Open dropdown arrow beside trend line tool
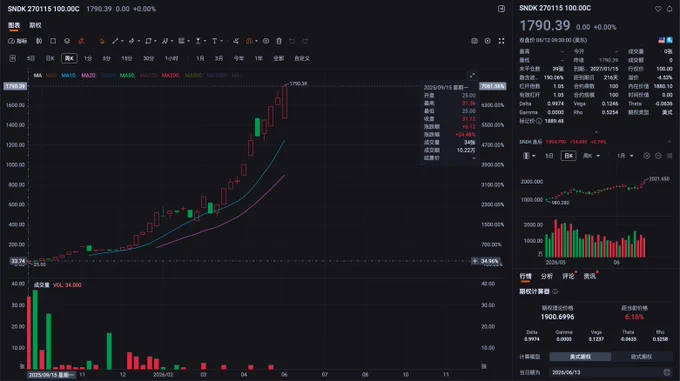This screenshot has width=680, height=381. pyautogui.click(x=122, y=41)
